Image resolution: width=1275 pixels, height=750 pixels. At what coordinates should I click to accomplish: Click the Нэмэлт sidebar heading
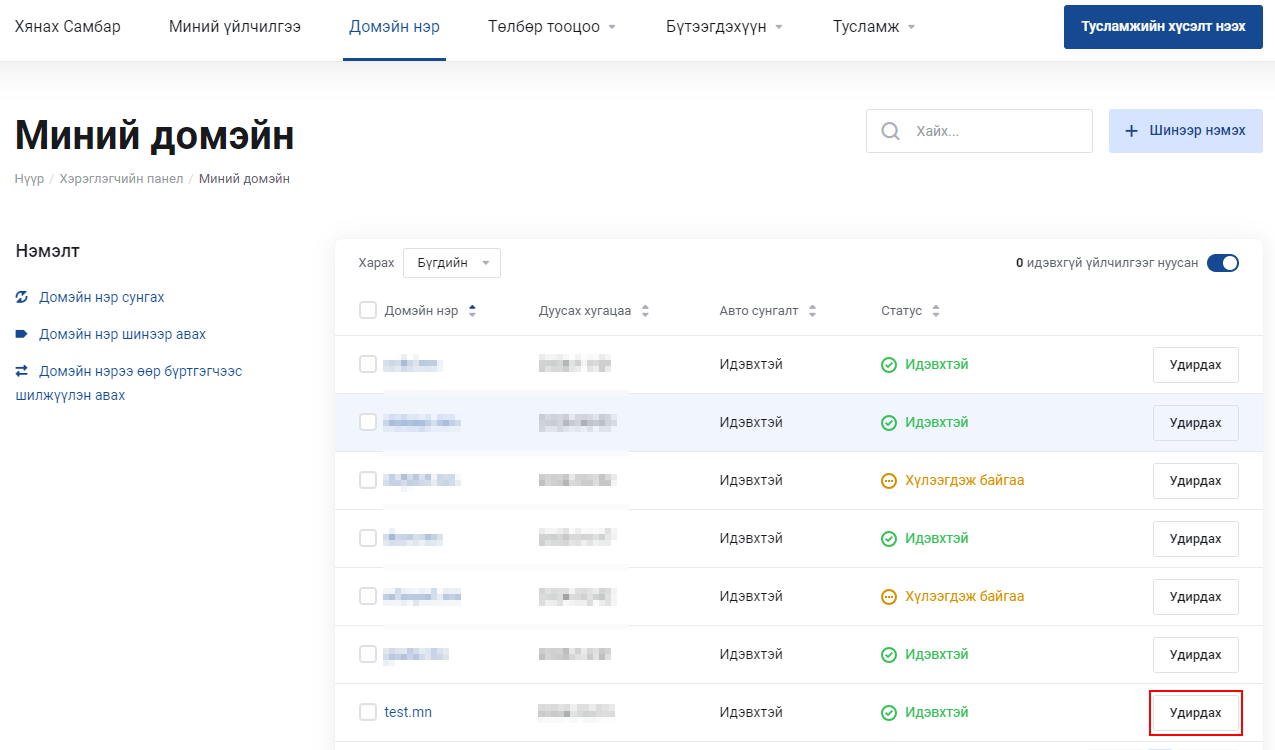(48, 251)
